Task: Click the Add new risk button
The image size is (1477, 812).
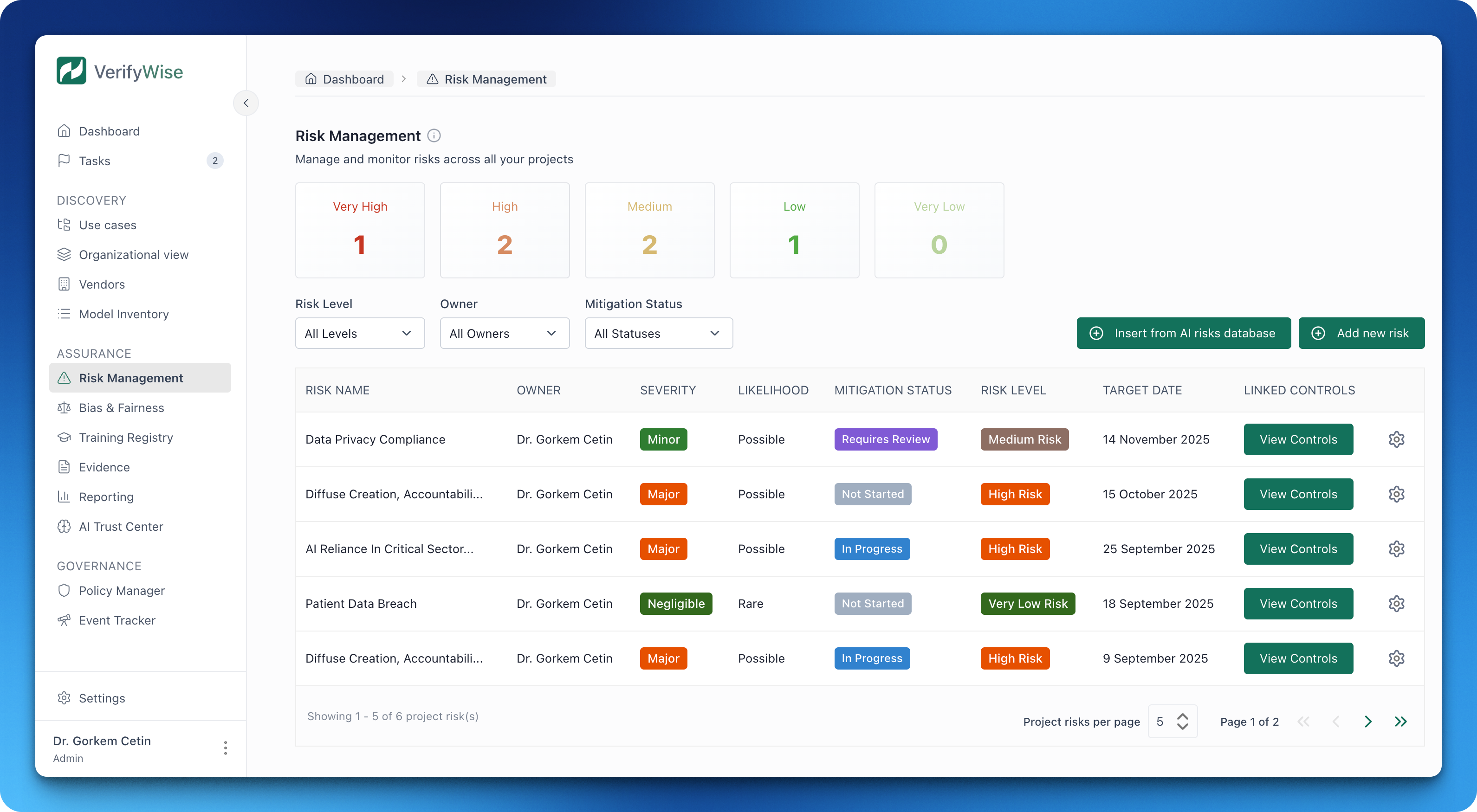Action: 1362,333
